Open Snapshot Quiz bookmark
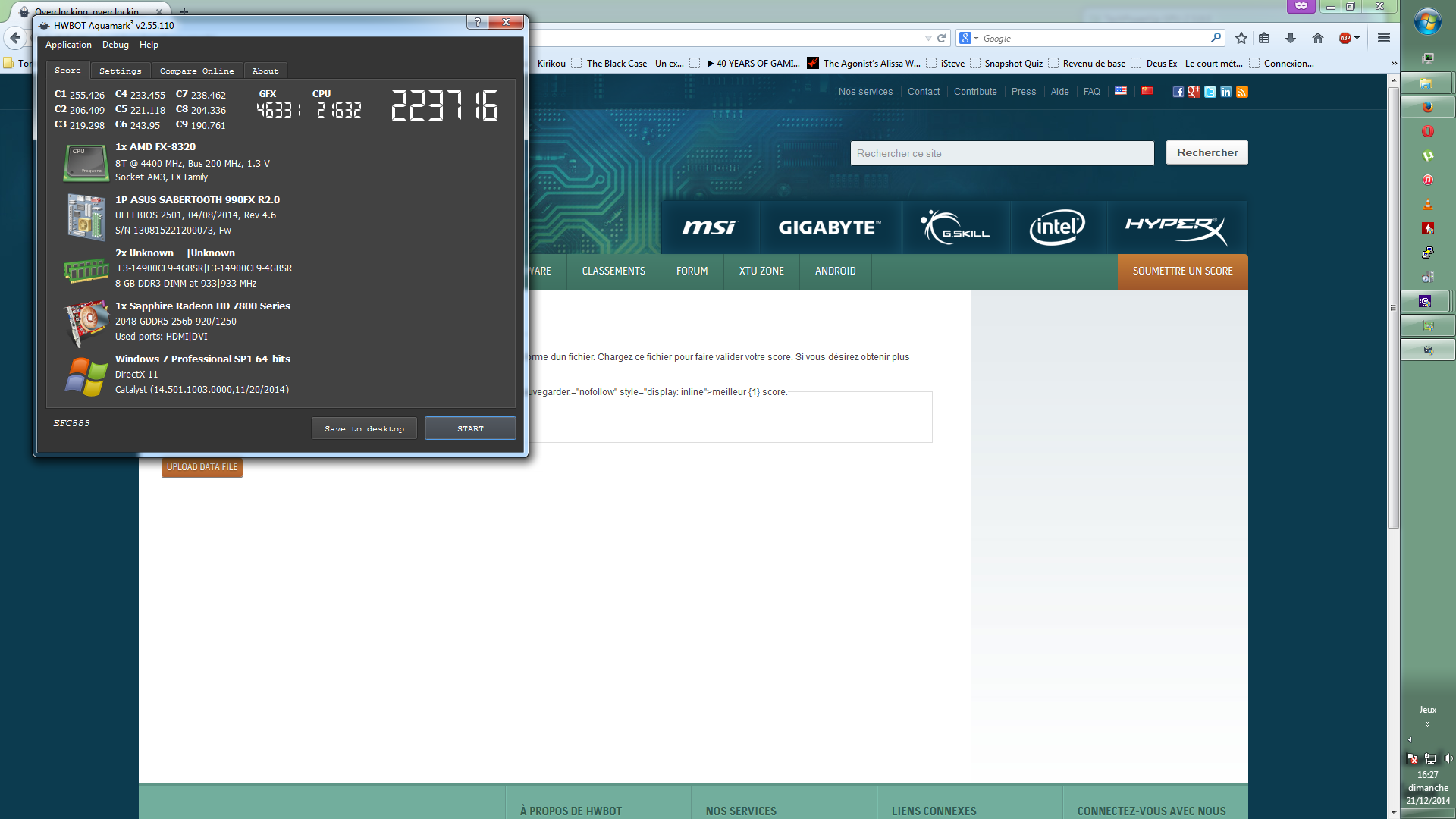Image resolution: width=1456 pixels, height=819 pixels. tap(1006, 64)
